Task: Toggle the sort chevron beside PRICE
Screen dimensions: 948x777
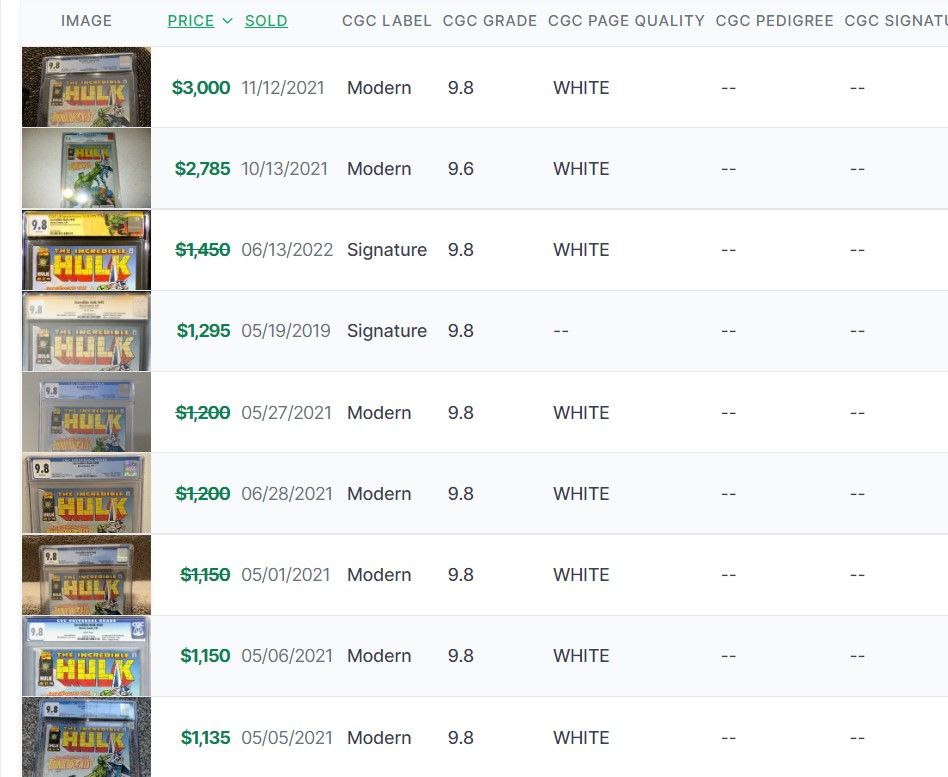Action: [227, 21]
